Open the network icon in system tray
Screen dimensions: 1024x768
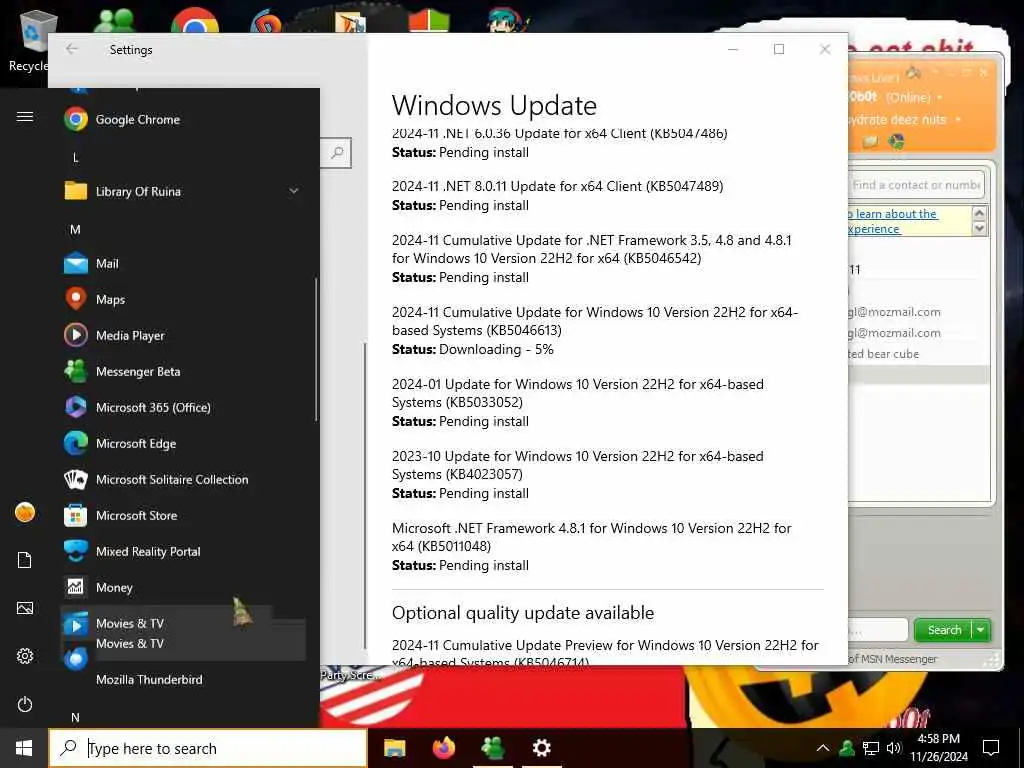pyautogui.click(x=871, y=748)
